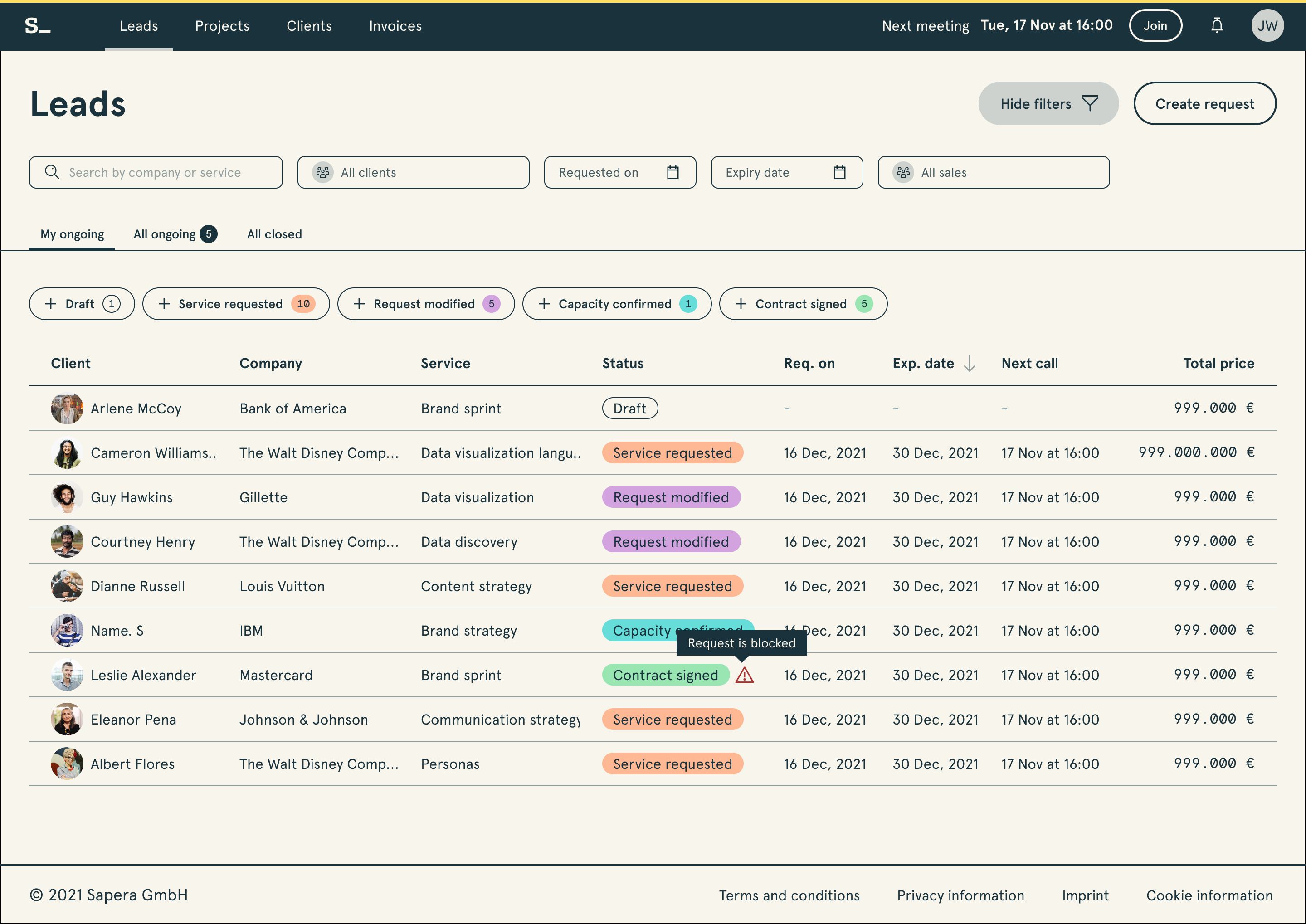Click the S_ logo in the navbar

click(38, 25)
